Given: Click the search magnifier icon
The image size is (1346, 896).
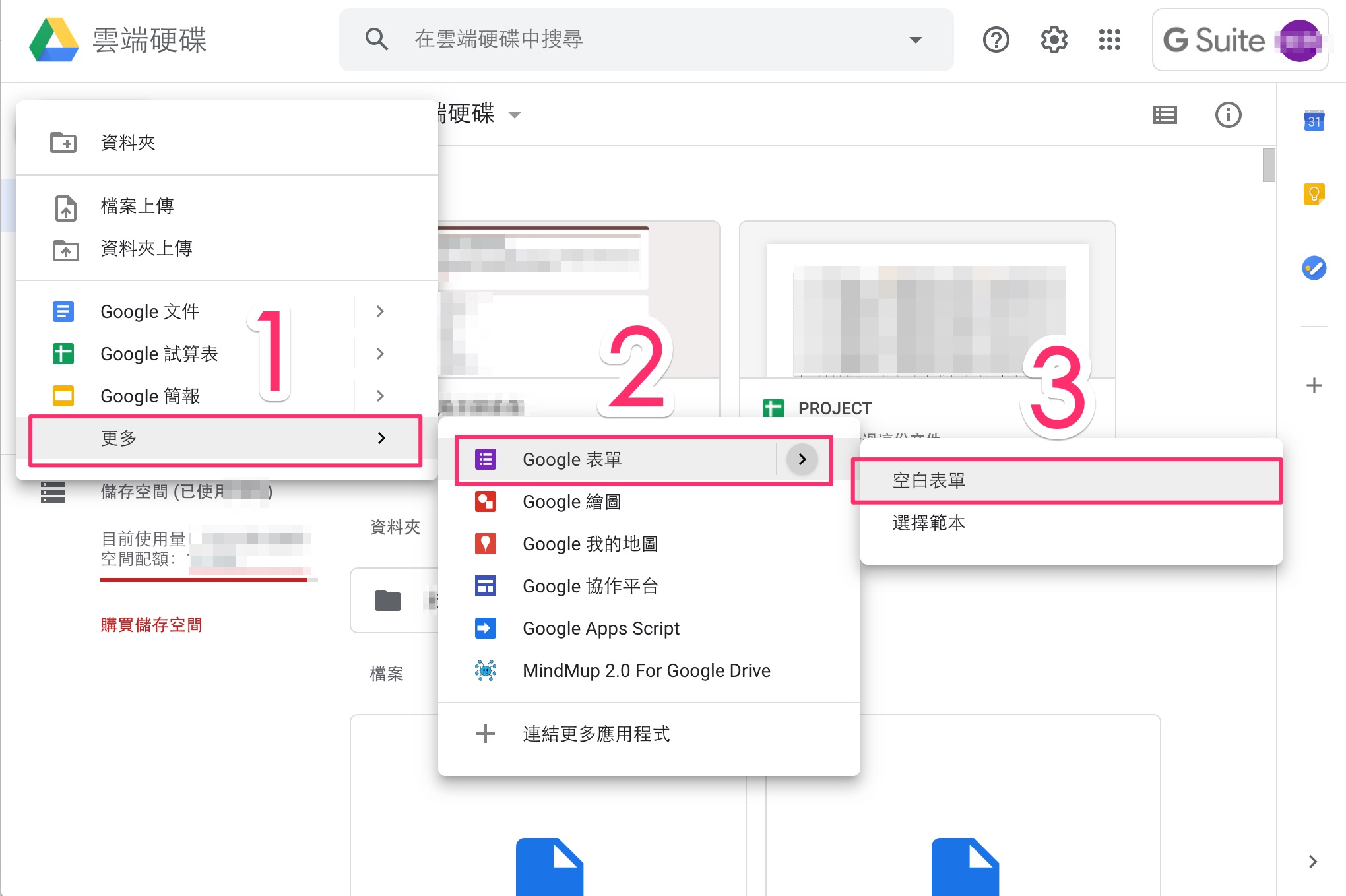Looking at the screenshot, I should click(376, 39).
